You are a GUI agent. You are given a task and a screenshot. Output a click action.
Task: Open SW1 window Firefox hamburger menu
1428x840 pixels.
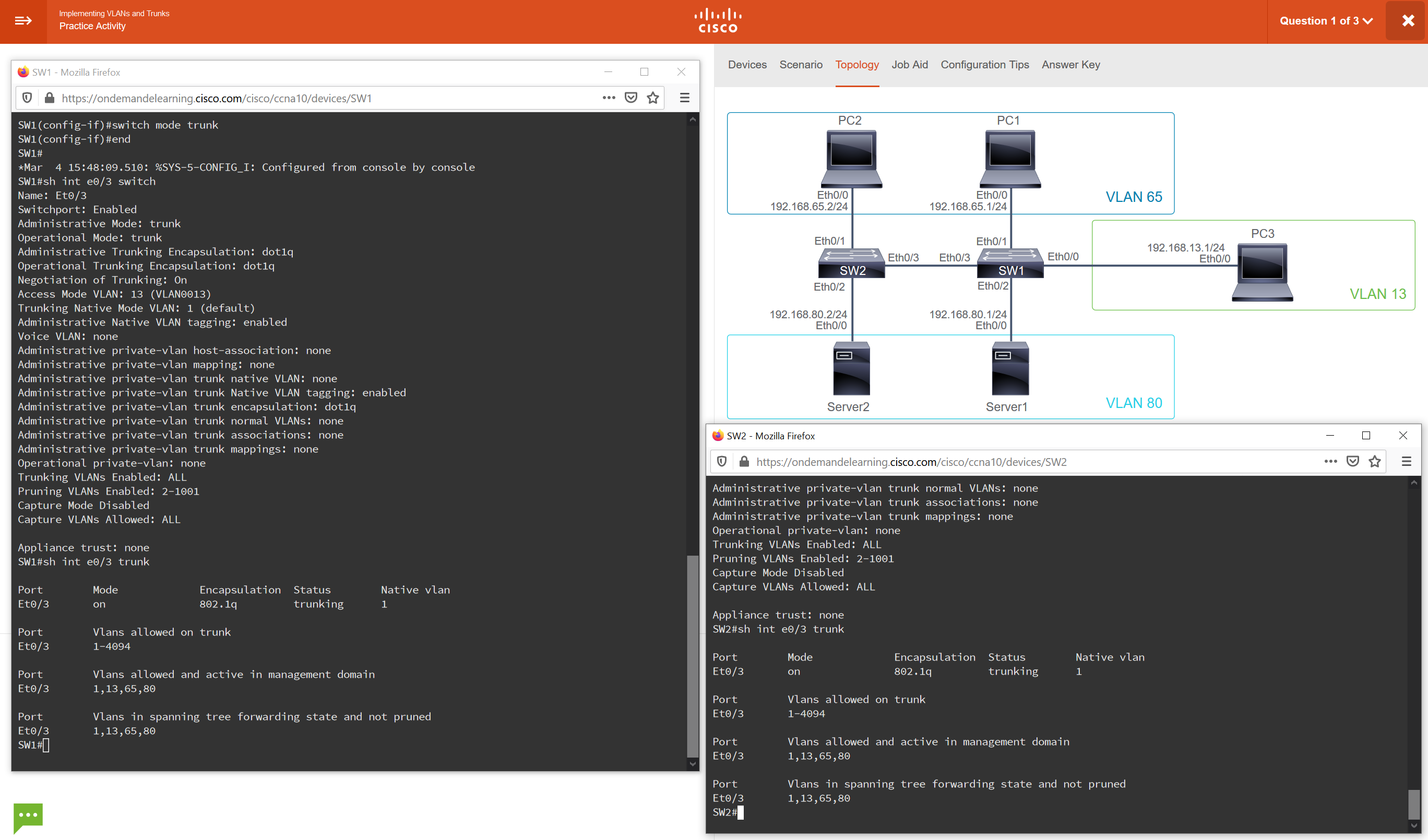685,98
